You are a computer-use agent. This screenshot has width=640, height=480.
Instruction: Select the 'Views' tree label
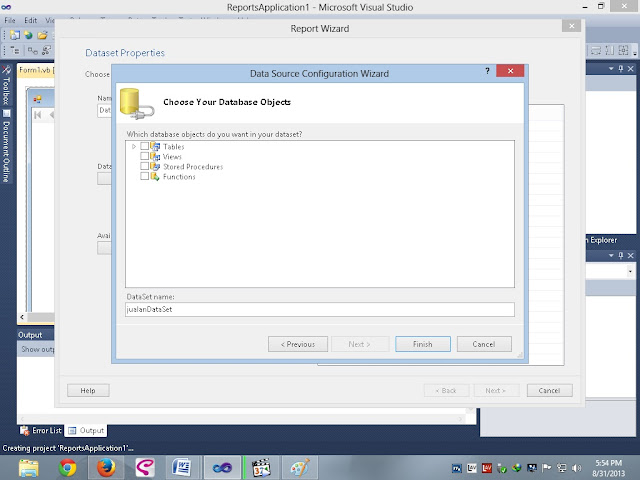172,157
